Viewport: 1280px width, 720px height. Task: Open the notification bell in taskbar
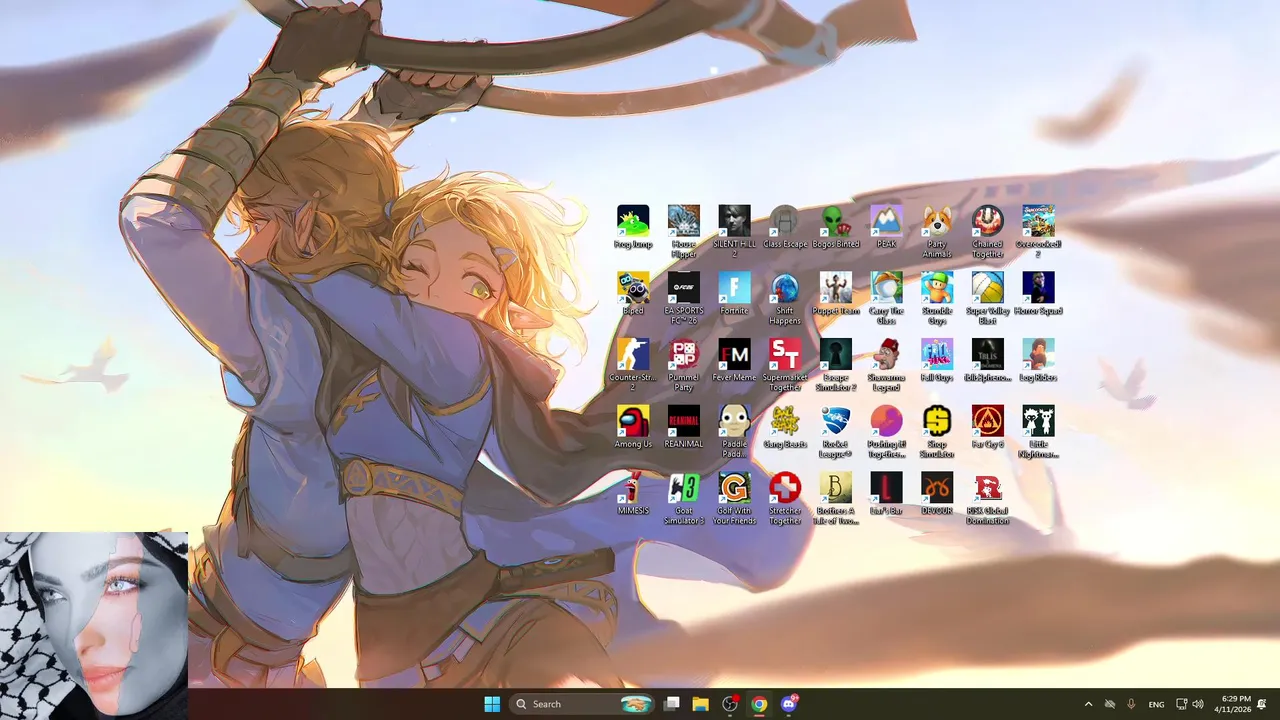click(1262, 704)
